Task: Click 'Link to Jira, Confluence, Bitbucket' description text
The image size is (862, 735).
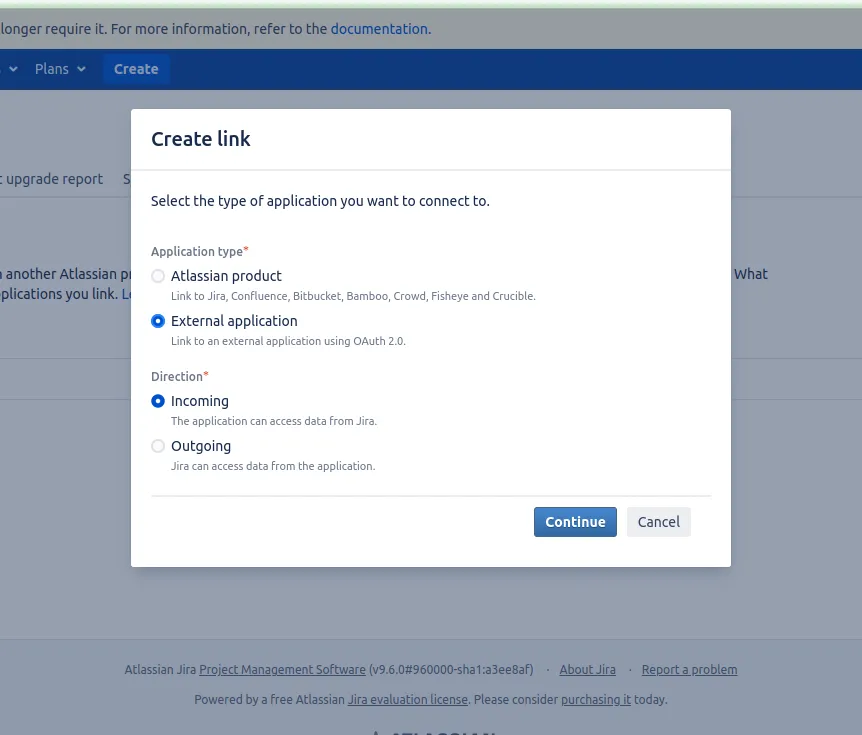Action: [x=353, y=296]
